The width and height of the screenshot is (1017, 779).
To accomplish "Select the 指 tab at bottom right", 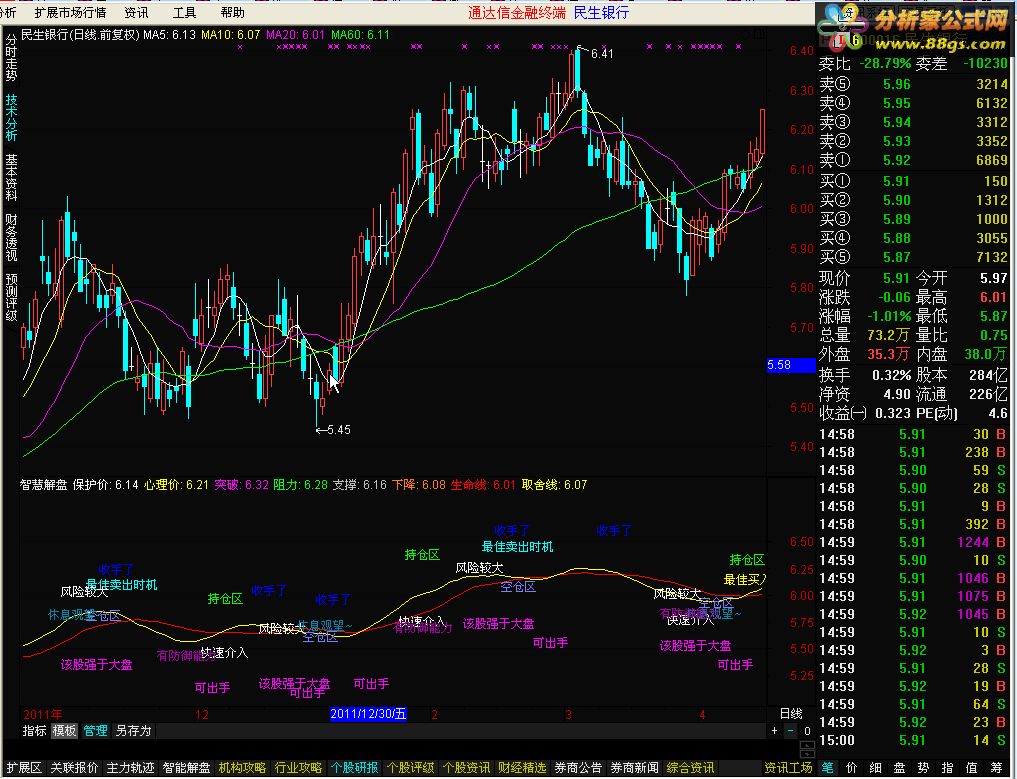I will point(948,768).
